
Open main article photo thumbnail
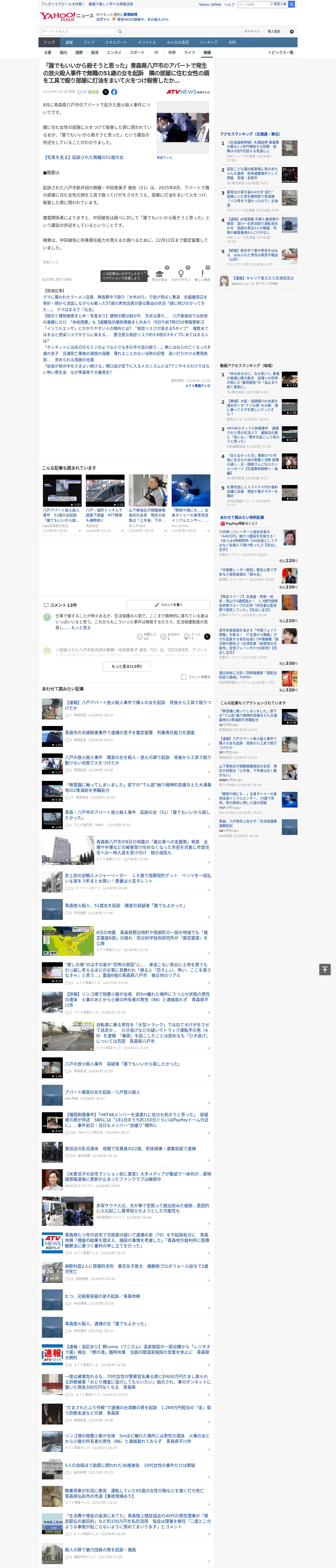(183, 128)
